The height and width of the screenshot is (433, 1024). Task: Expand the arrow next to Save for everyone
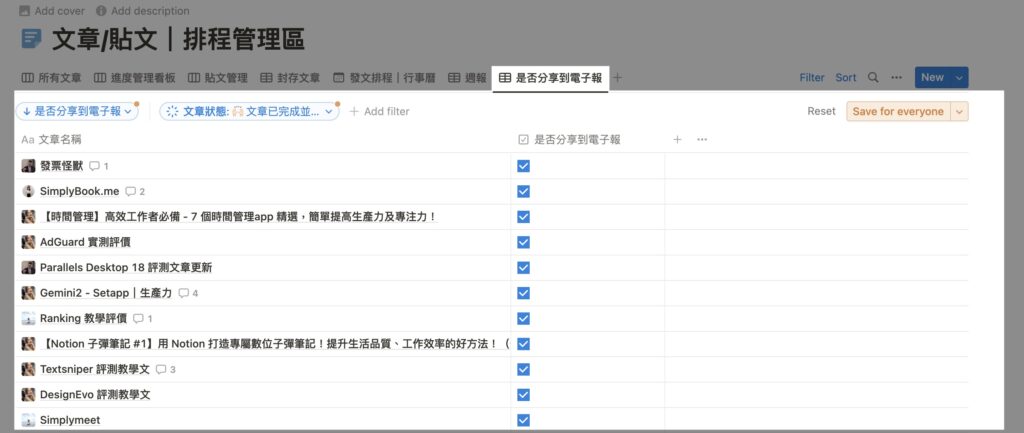[x=959, y=112]
